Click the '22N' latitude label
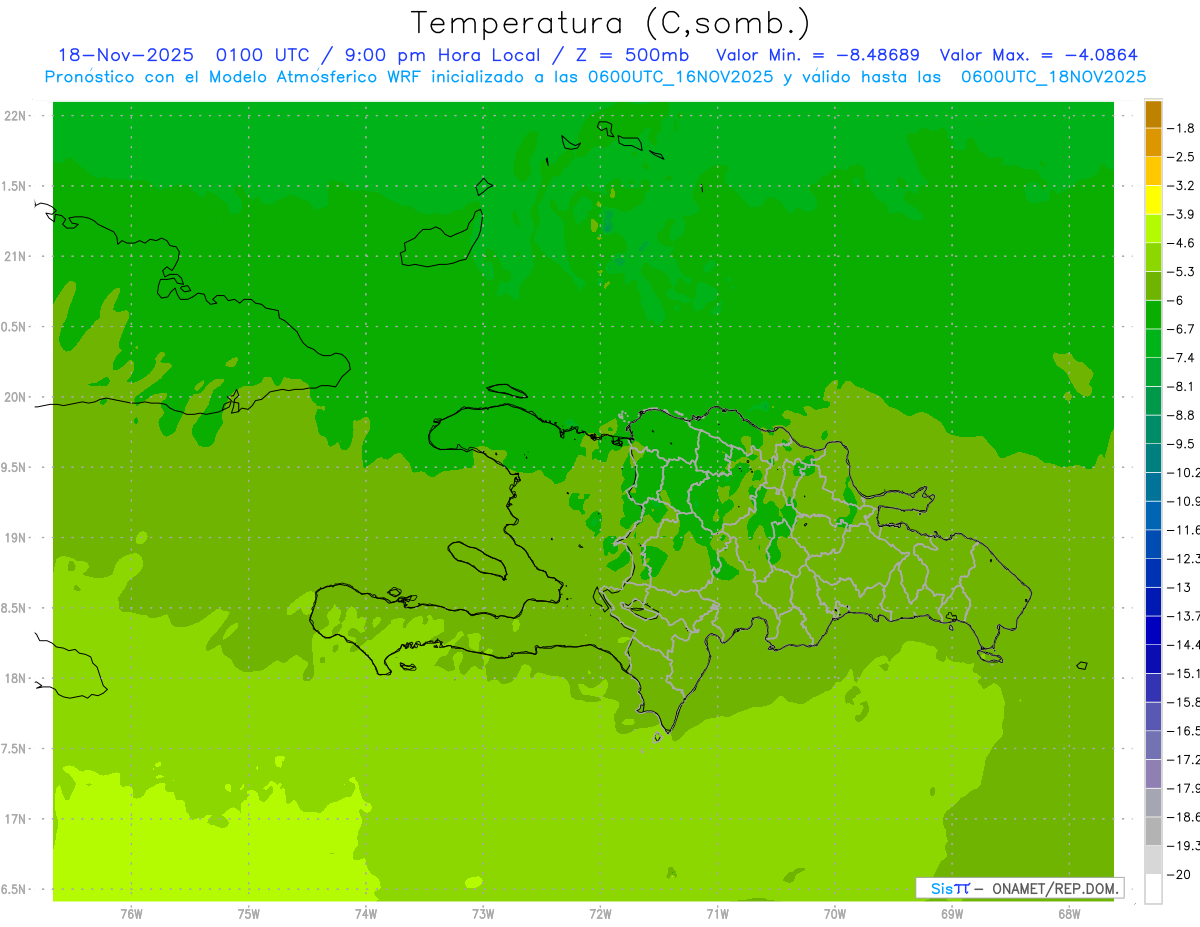This screenshot has width=1200, height=927. point(14,116)
